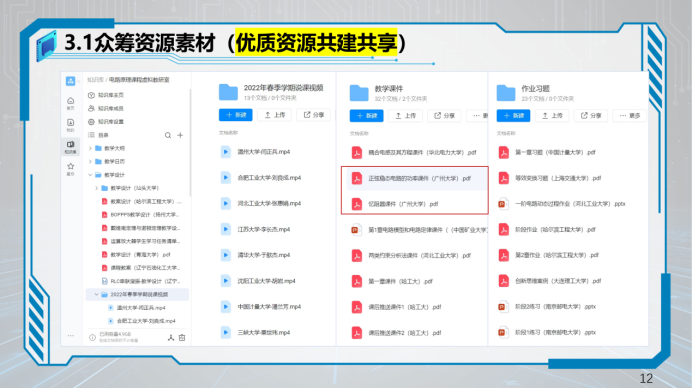This screenshot has height=388, width=693.
Task: Open the structure diagram icon at tree bottom
Action: [171, 338]
